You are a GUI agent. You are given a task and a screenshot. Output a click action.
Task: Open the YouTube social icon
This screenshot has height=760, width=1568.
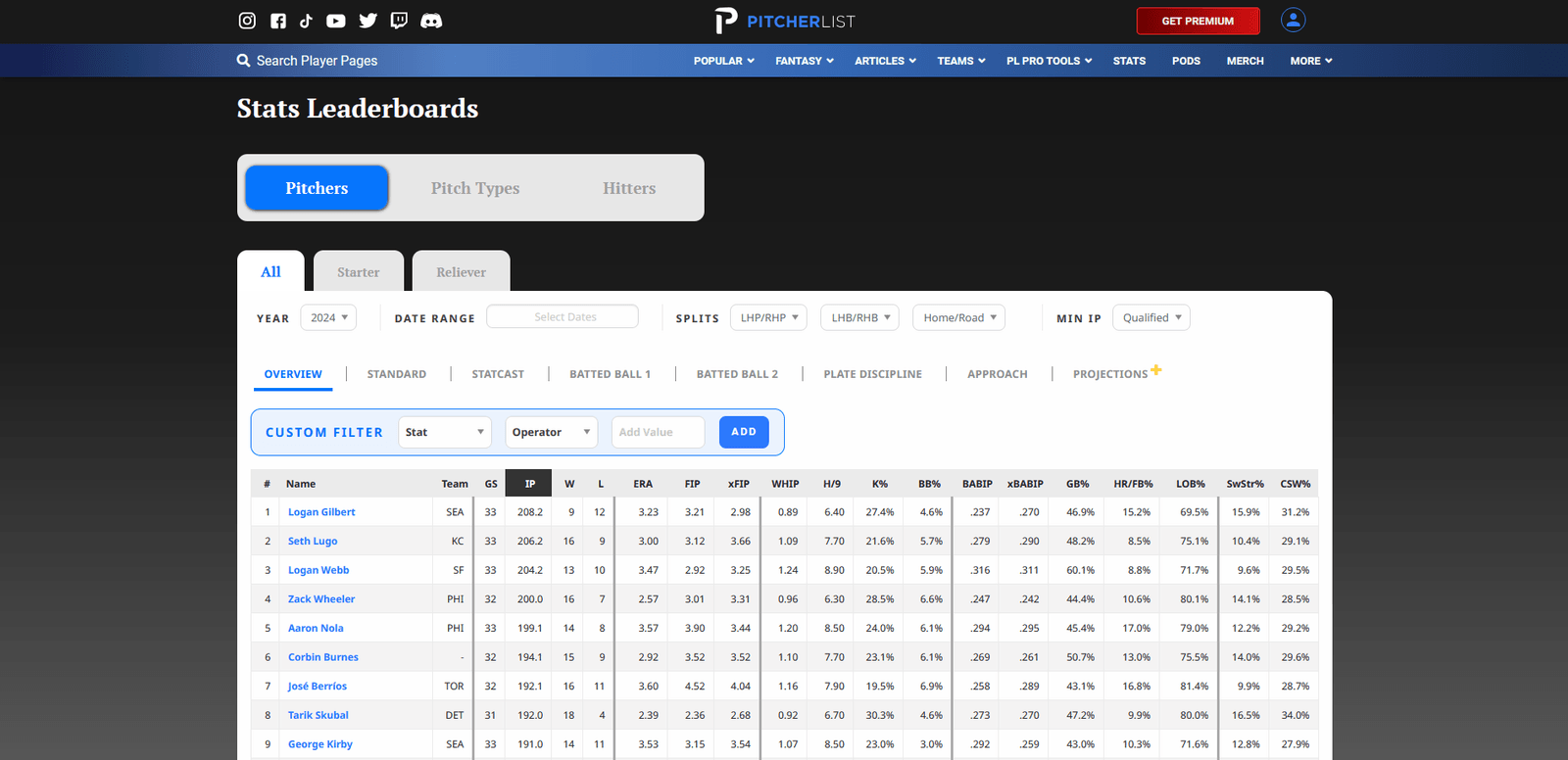[x=335, y=21]
